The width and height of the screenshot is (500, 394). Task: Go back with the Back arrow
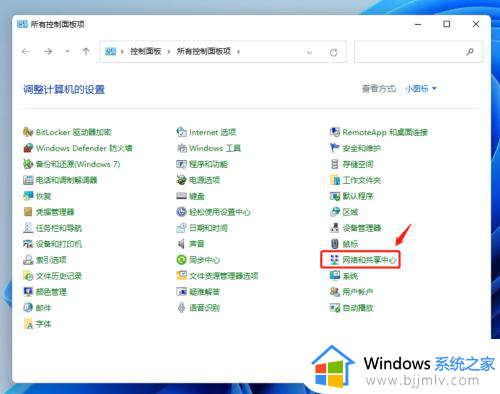point(26,51)
